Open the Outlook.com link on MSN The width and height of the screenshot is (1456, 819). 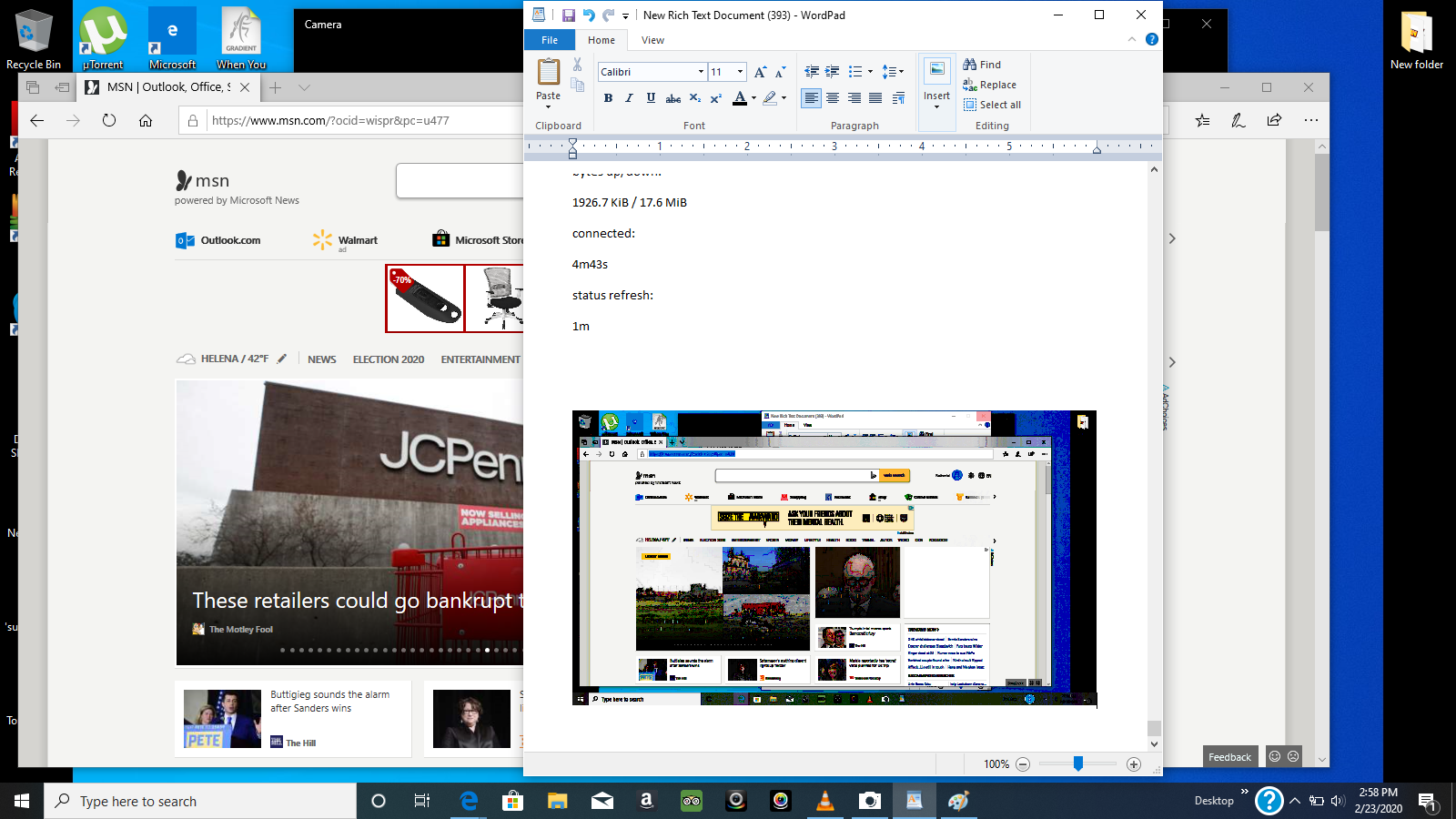218,240
